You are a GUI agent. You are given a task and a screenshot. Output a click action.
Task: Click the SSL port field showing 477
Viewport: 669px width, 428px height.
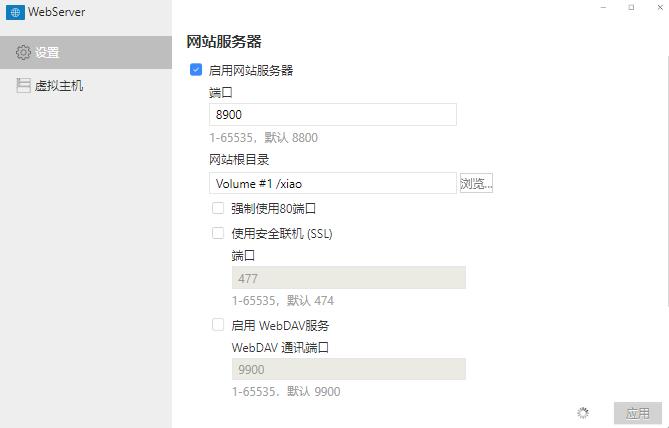pos(348,278)
